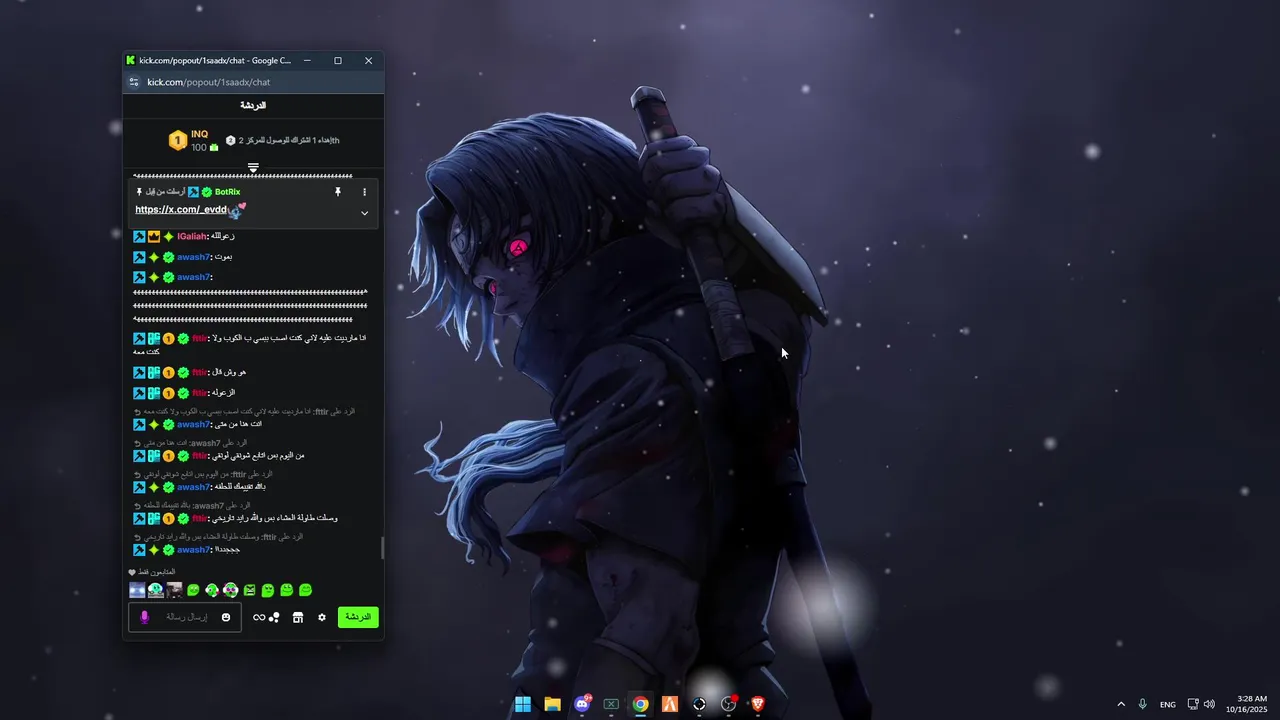This screenshot has height=720, width=1280.
Task: Click the rank 1 gold badge for INQ
Action: point(177,140)
